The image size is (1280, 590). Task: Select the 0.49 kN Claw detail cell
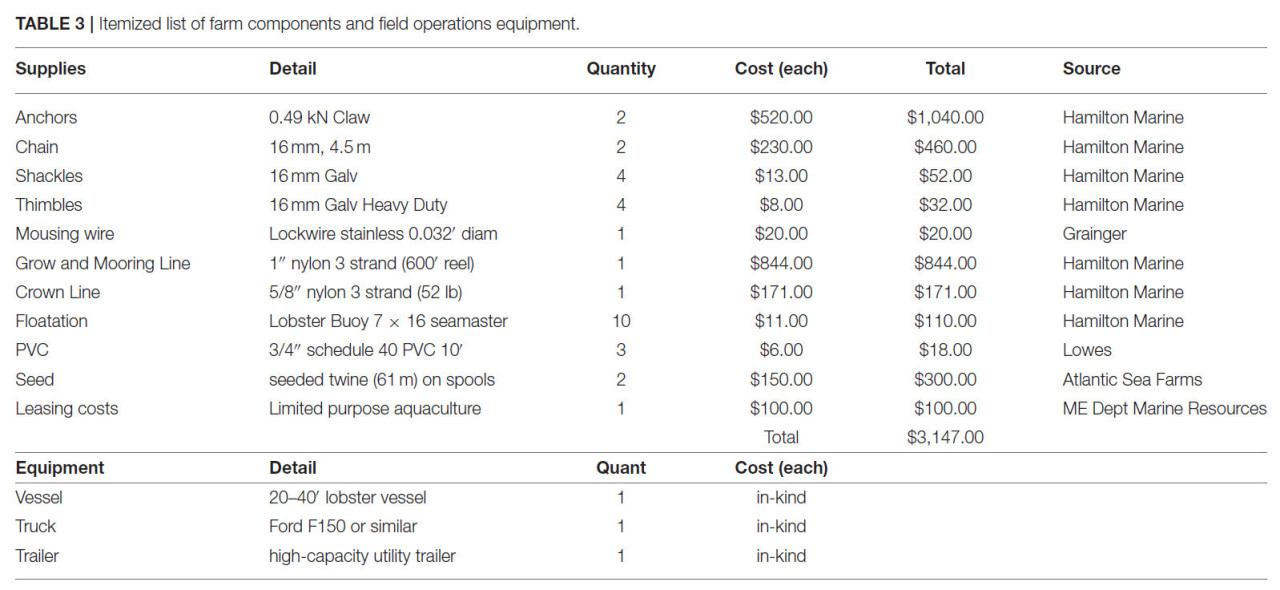pos(319,117)
